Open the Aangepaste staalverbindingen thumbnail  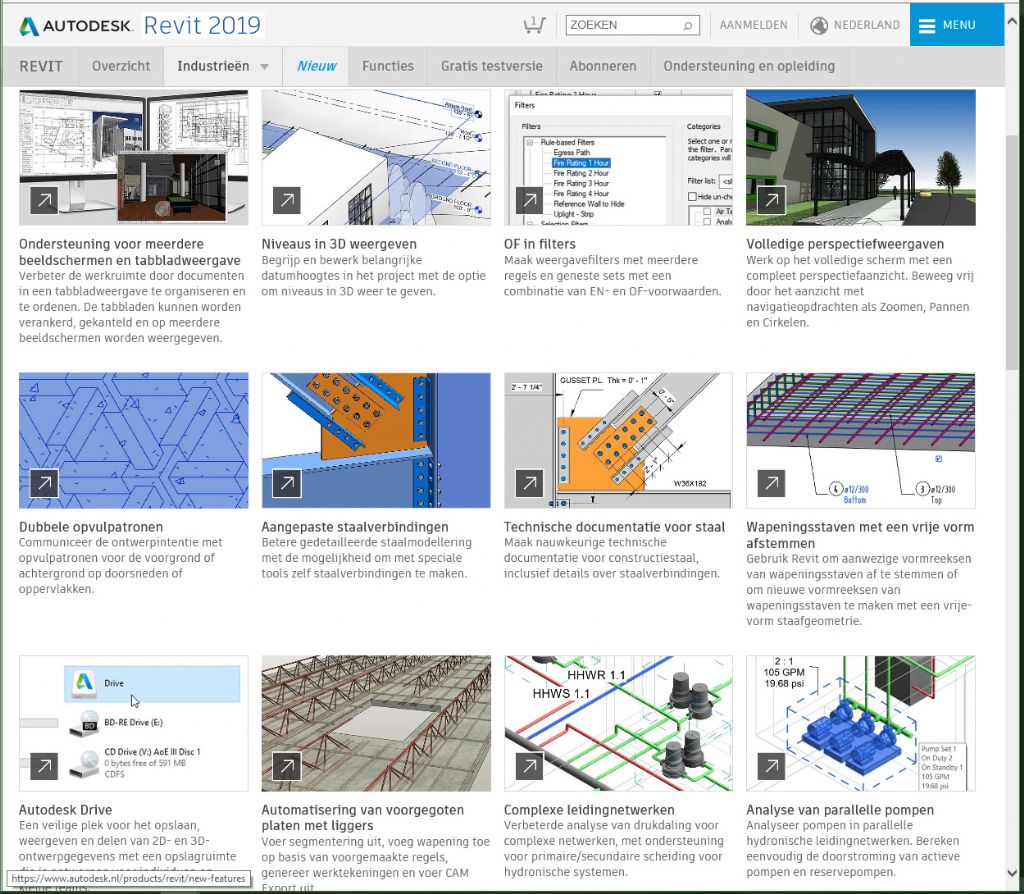point(376,440)
